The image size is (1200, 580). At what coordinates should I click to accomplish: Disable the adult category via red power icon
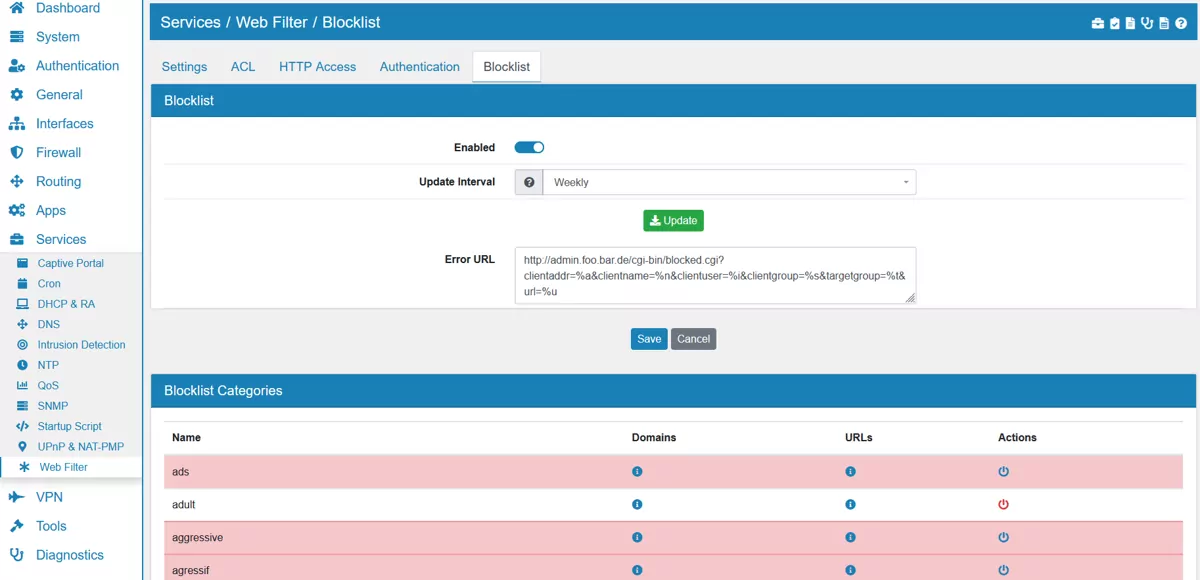click(1003, 504)
